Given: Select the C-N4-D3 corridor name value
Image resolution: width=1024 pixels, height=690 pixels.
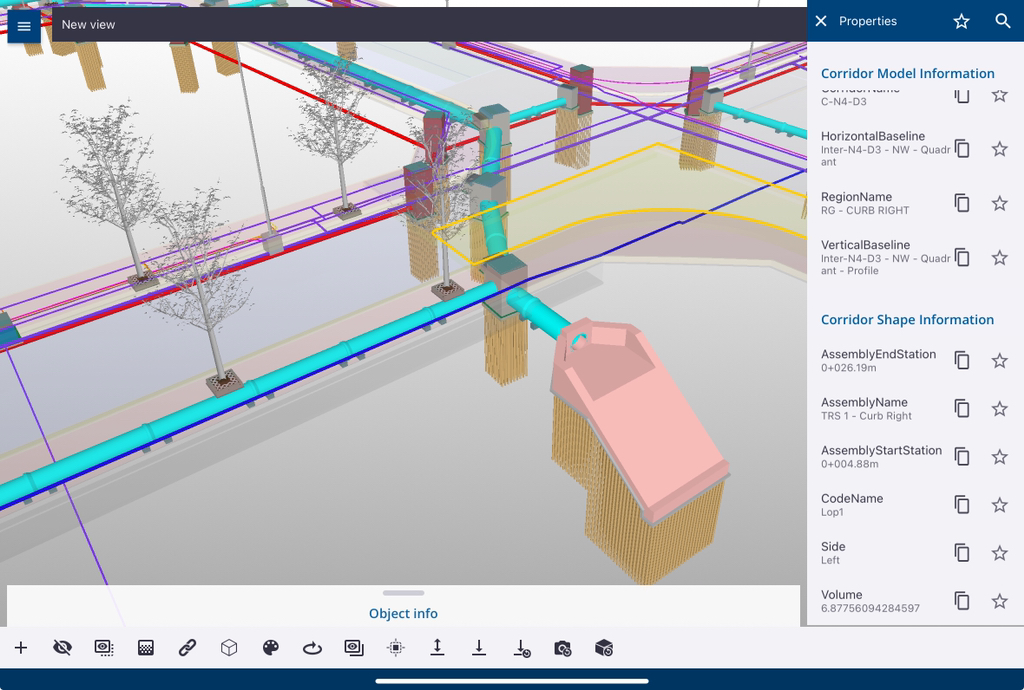Looking at the screenshot, I should pyautogui.click(x=843, y=101).
